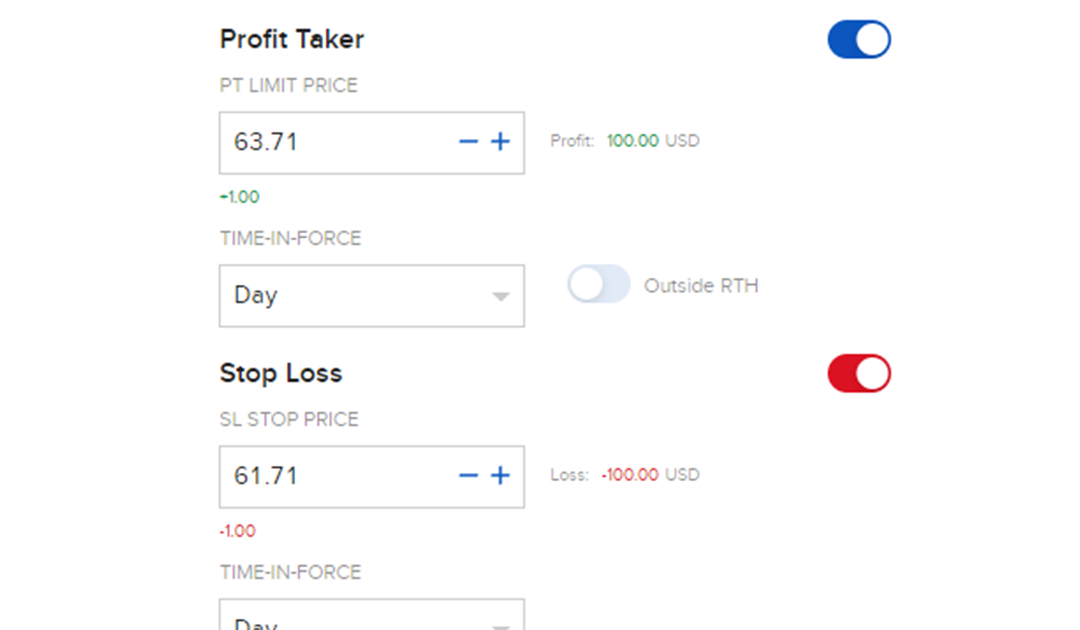This screenshot has height=630, width=1080.
Task: Turn off the Stop Loss switch
Action: pyautogui.click(x=859, y=374)
